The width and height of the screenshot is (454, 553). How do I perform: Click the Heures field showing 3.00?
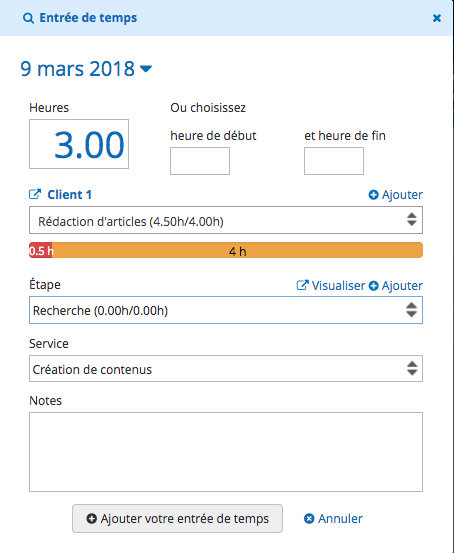click(79, 144)
